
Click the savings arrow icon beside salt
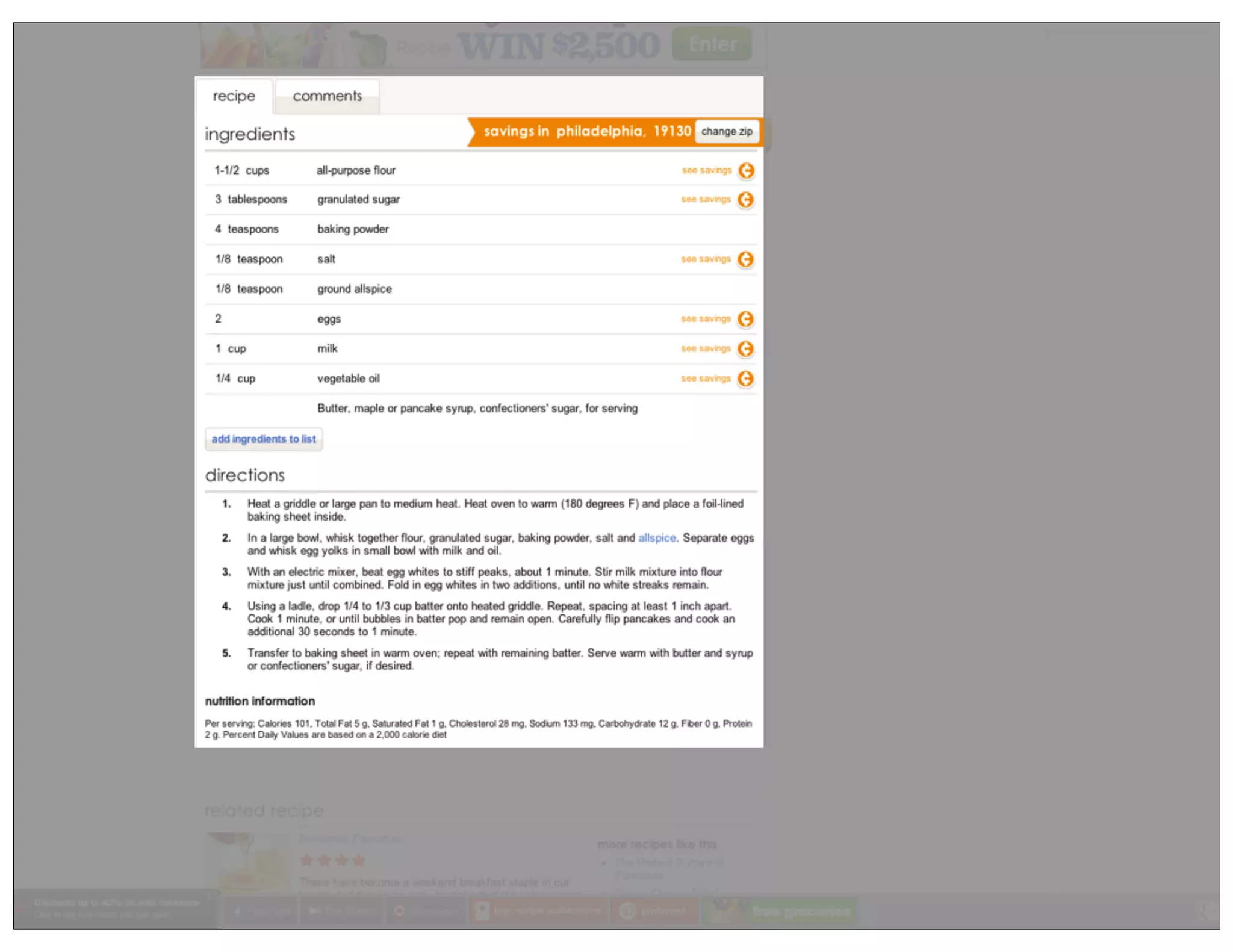tap(745, 259)
